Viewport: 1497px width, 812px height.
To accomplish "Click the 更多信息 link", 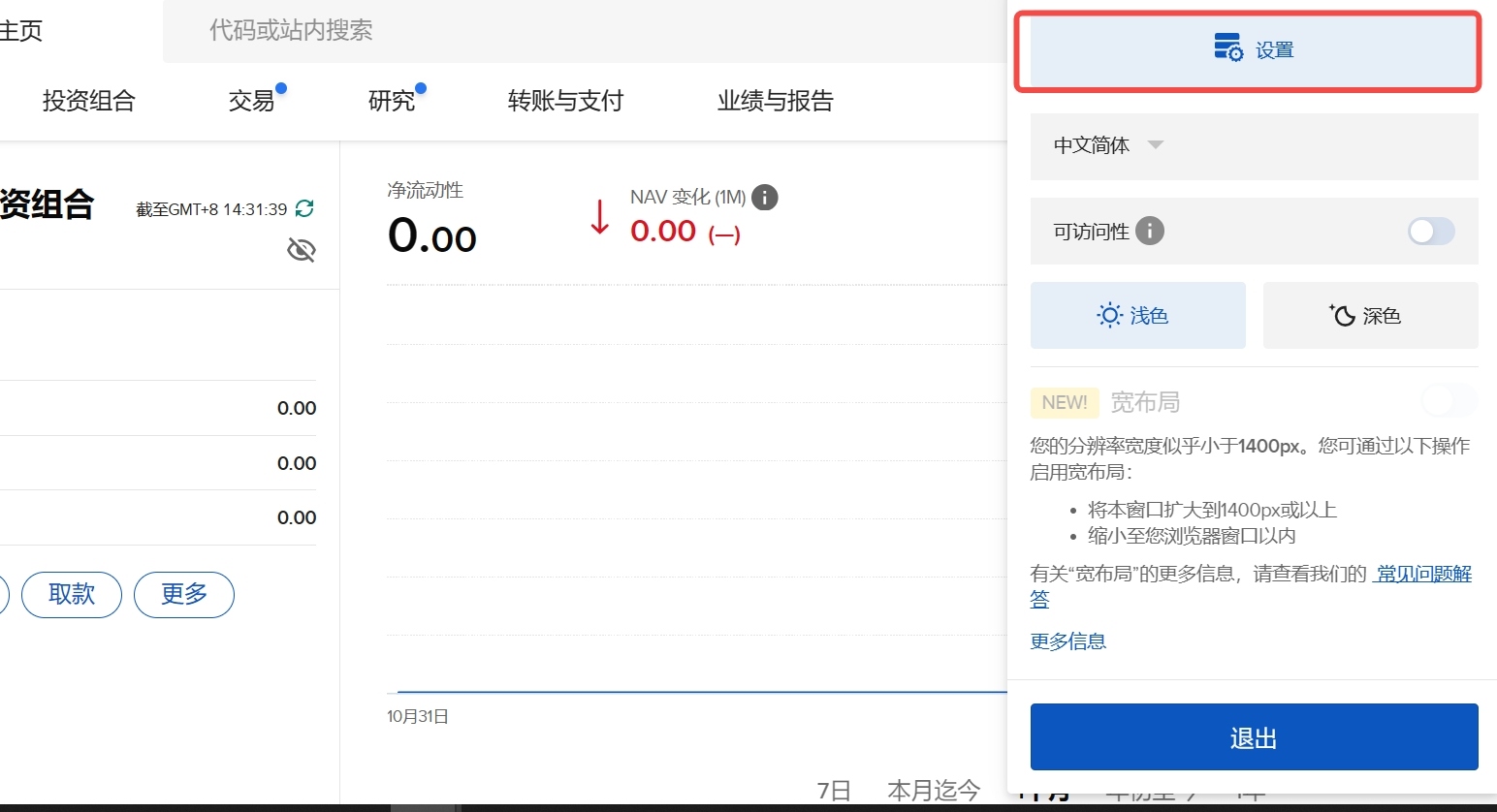I will coord(1067,640).
